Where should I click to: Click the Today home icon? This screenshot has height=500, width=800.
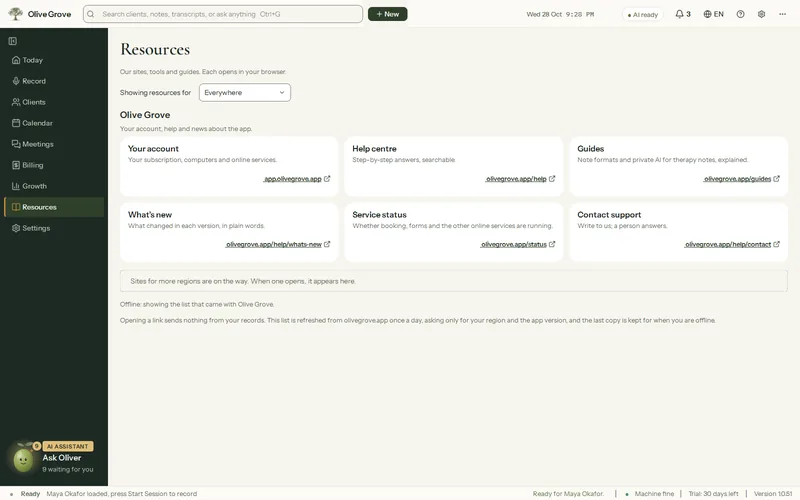tap(16, 60)
